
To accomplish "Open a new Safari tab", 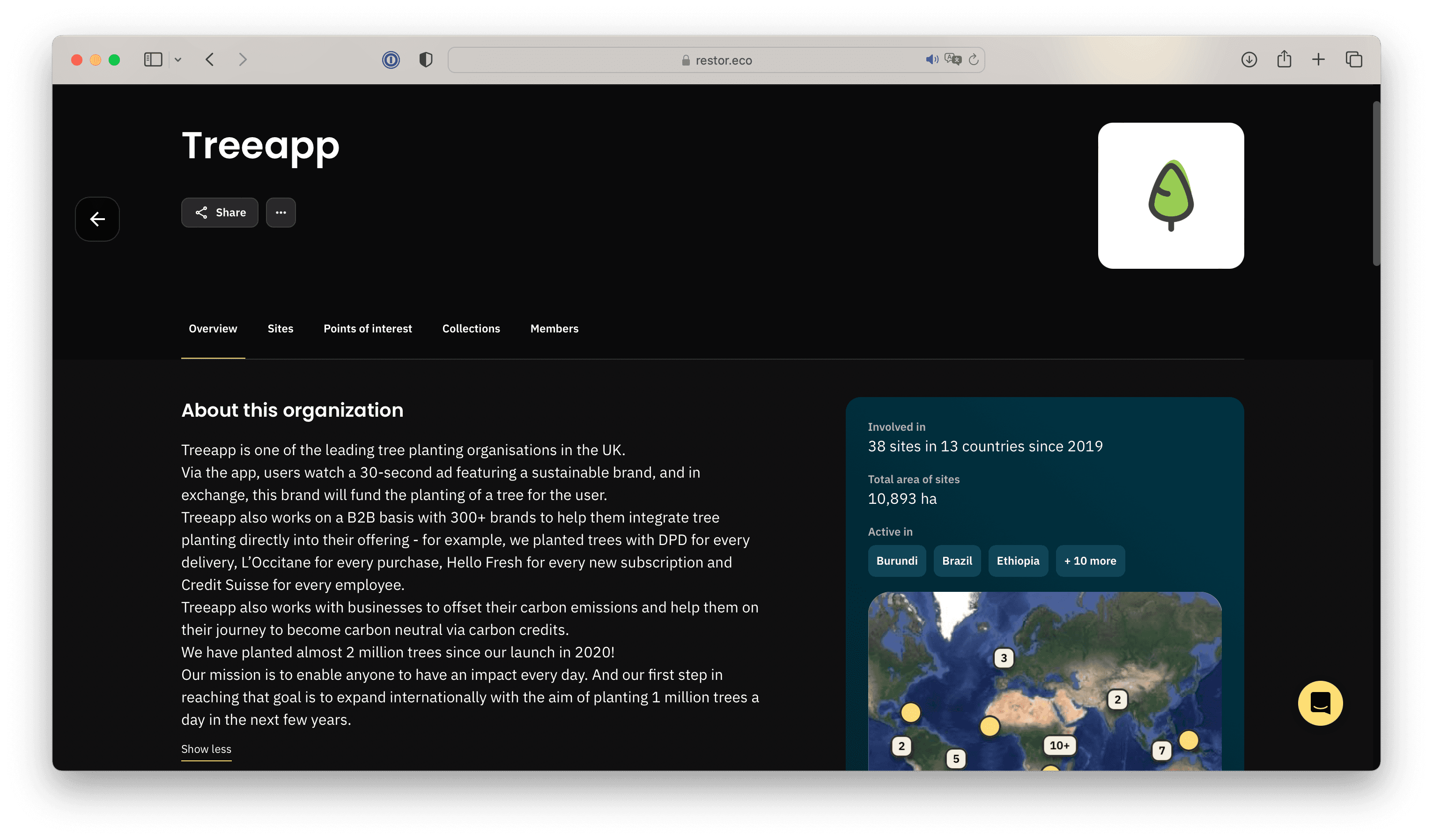I will point(1318,60).
